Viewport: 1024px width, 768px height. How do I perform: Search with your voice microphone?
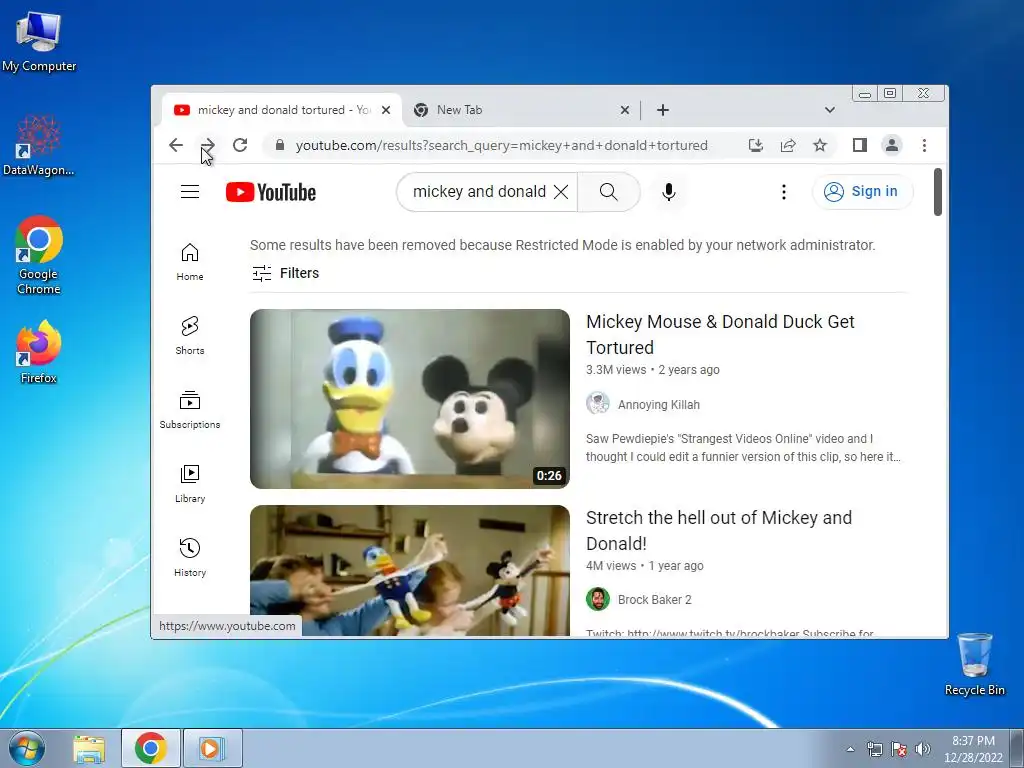[x=669, y=191]
